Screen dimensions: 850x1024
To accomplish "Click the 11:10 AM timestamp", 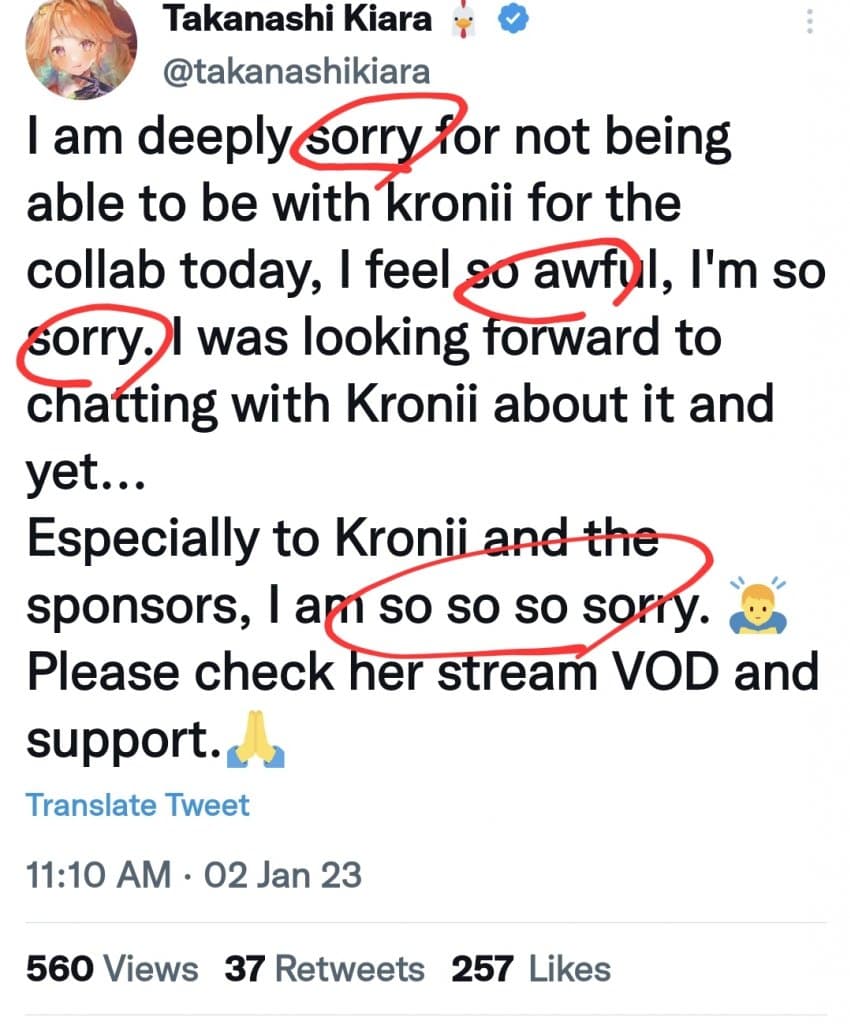I will [98, 876].
